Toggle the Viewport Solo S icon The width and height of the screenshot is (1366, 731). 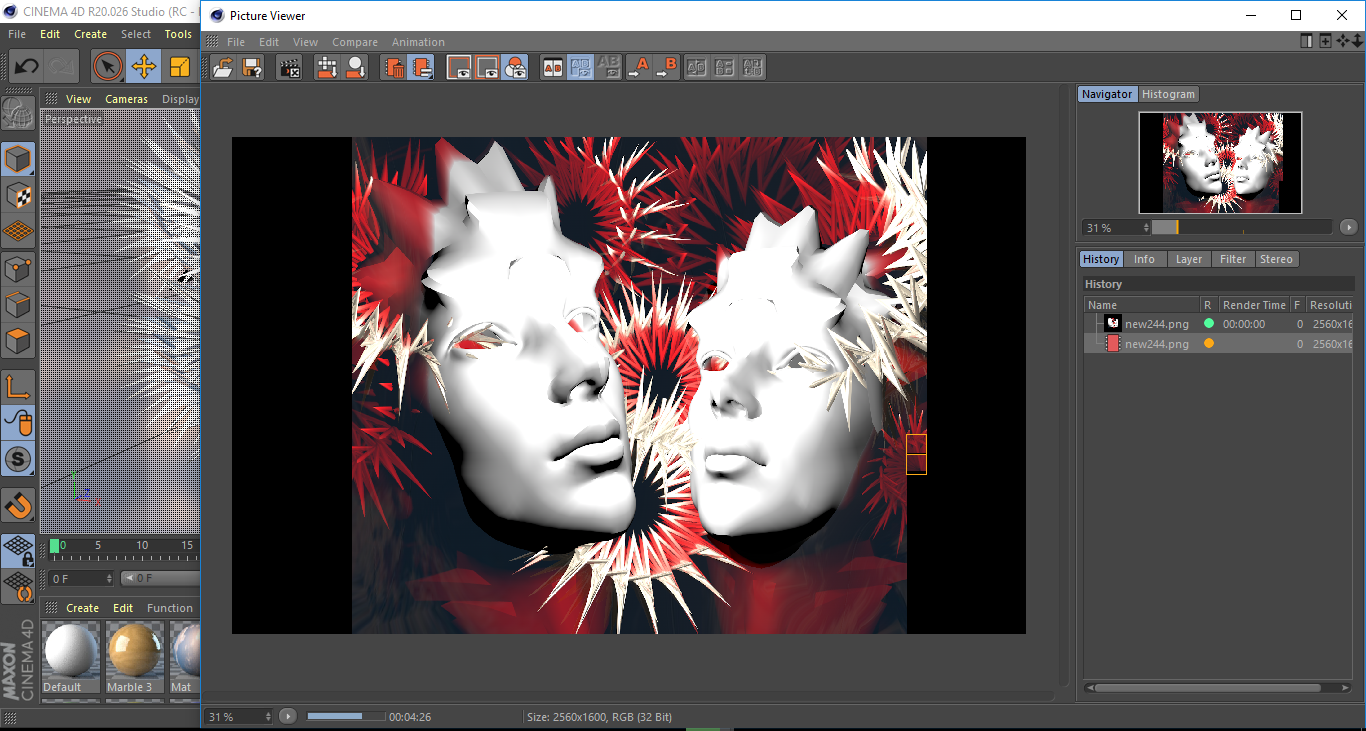tap(18, 460)
